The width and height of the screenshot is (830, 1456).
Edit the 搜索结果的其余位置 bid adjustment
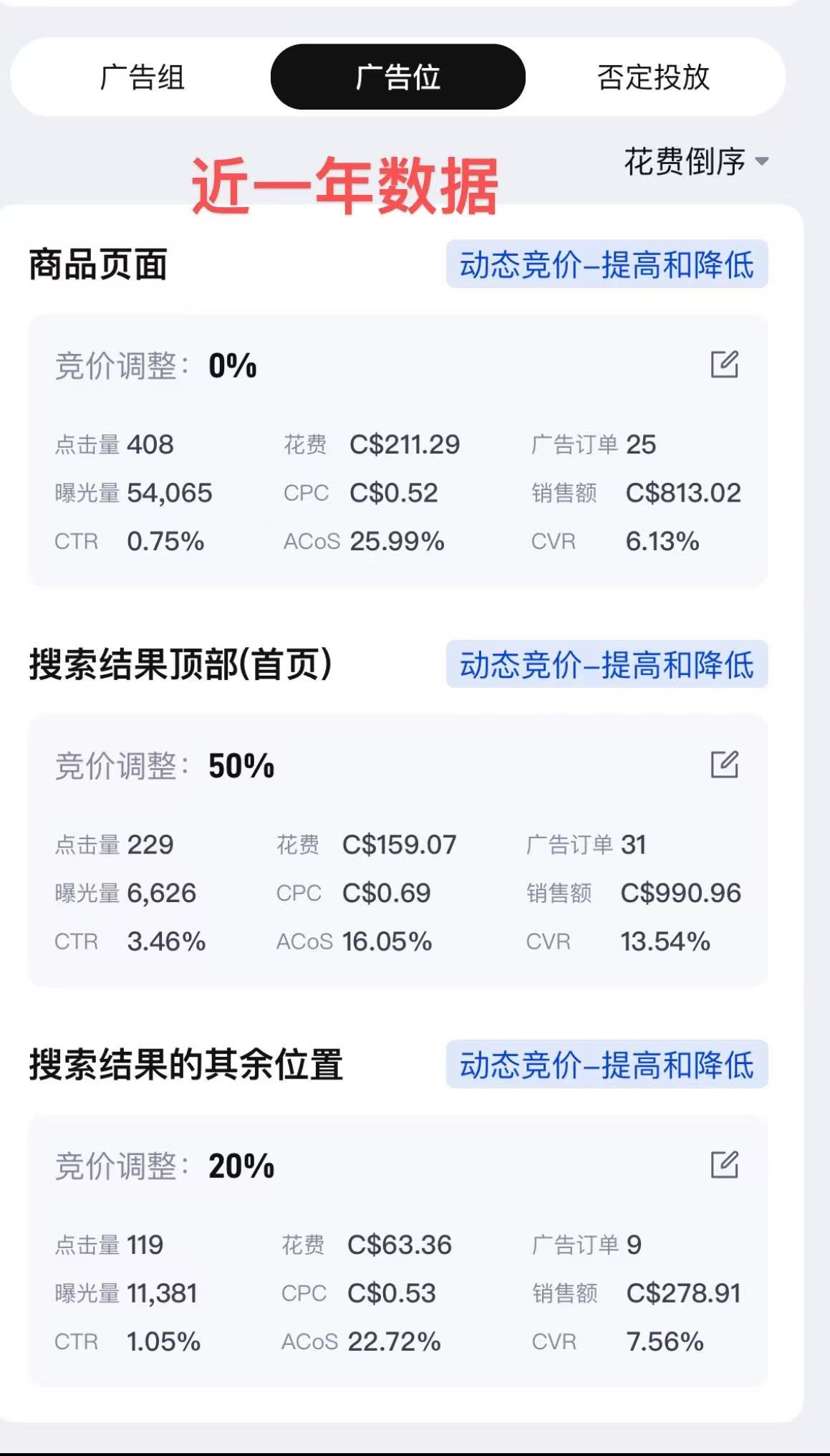(724, 1165)
